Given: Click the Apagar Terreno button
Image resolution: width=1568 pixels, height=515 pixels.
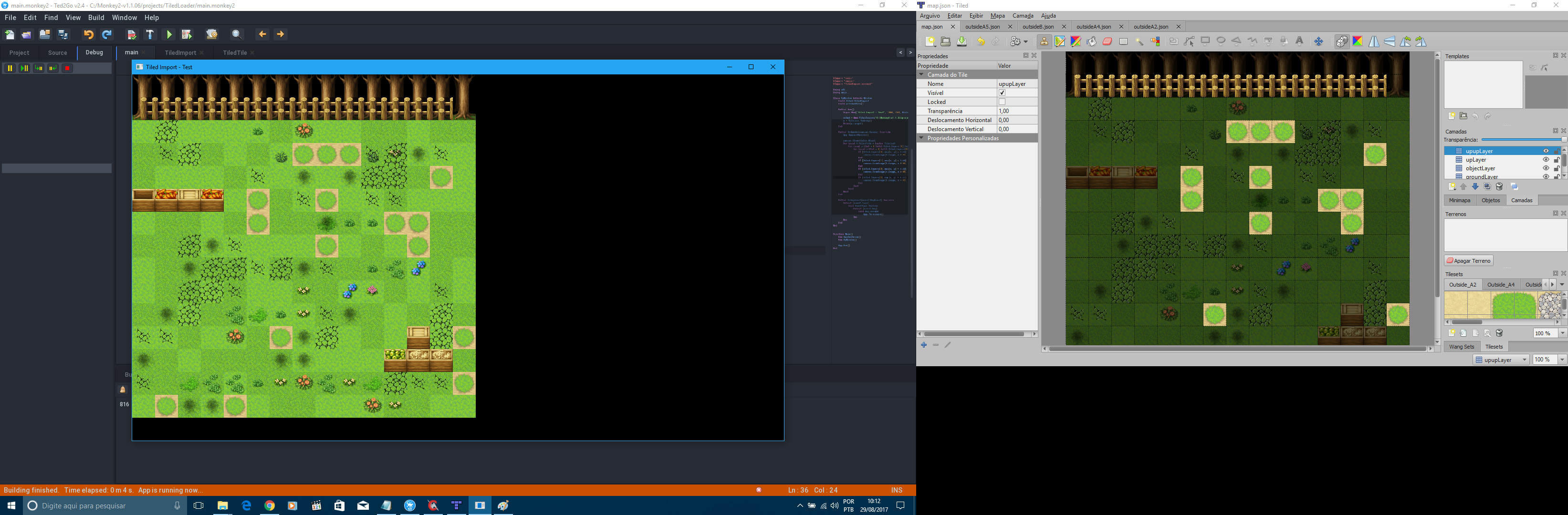Looking at the screenshot, I should [1469, 261].
